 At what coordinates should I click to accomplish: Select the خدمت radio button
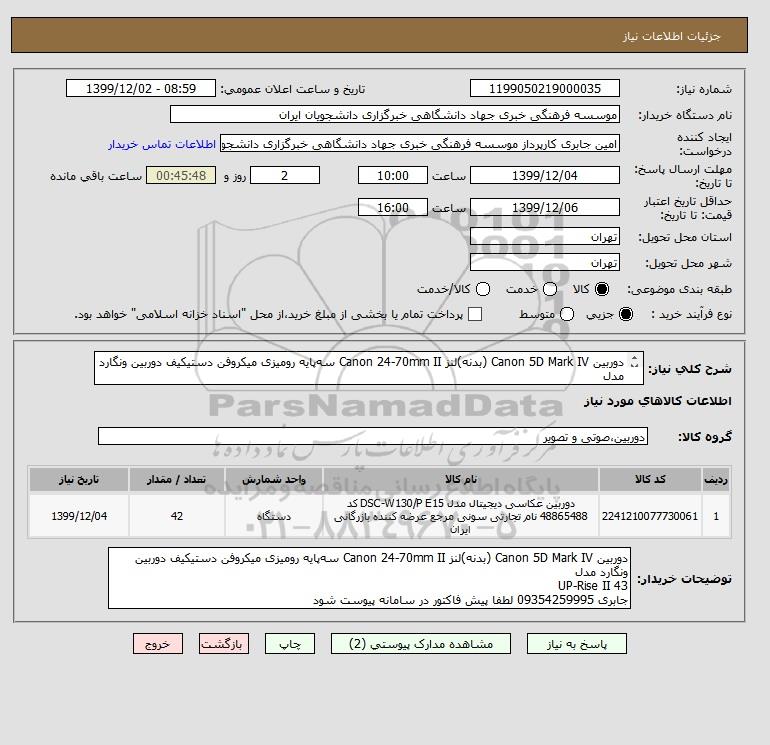point(550,289)
